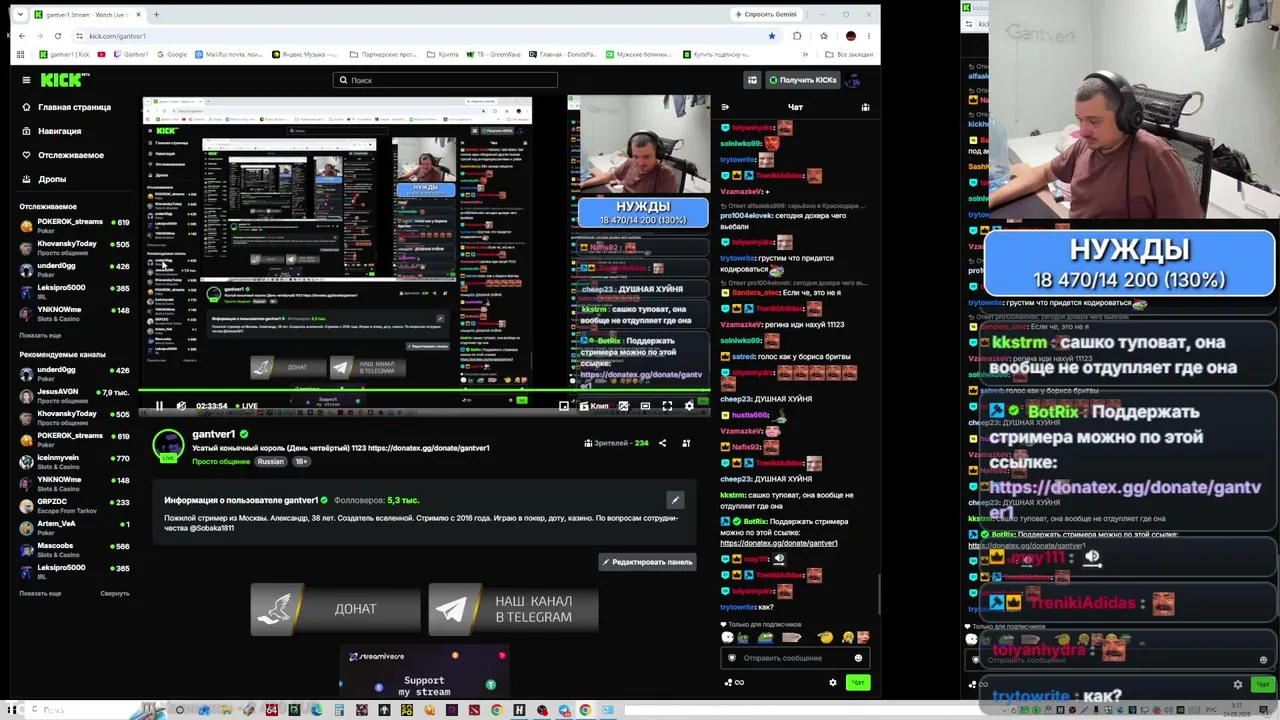Open a new browser tab
Viewport: 1280px width, 720px height.
[157, 15]
